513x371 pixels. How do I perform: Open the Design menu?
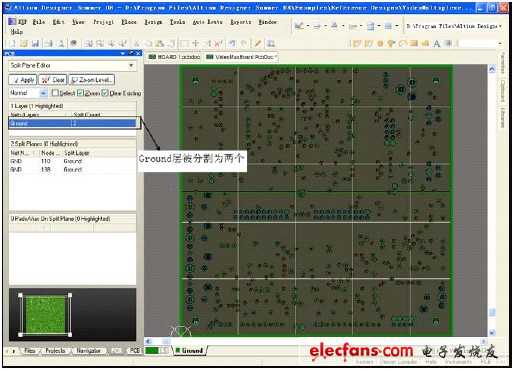(153, 22)
